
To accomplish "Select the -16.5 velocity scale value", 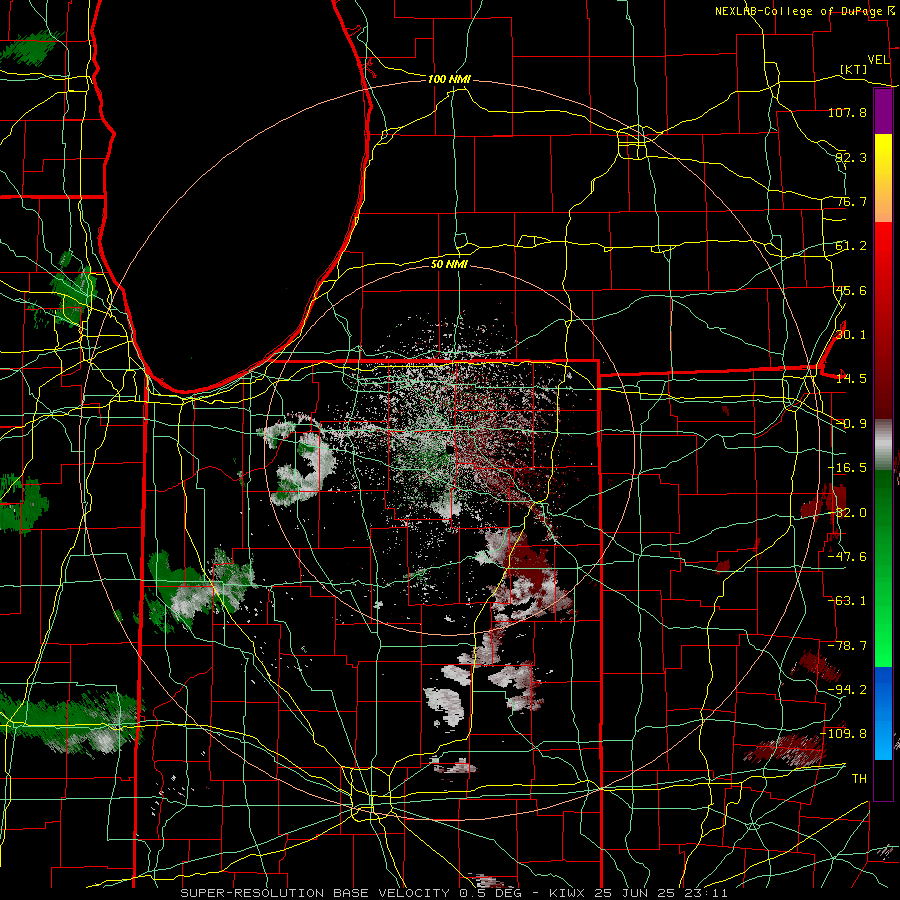I will tap(847, 468).
